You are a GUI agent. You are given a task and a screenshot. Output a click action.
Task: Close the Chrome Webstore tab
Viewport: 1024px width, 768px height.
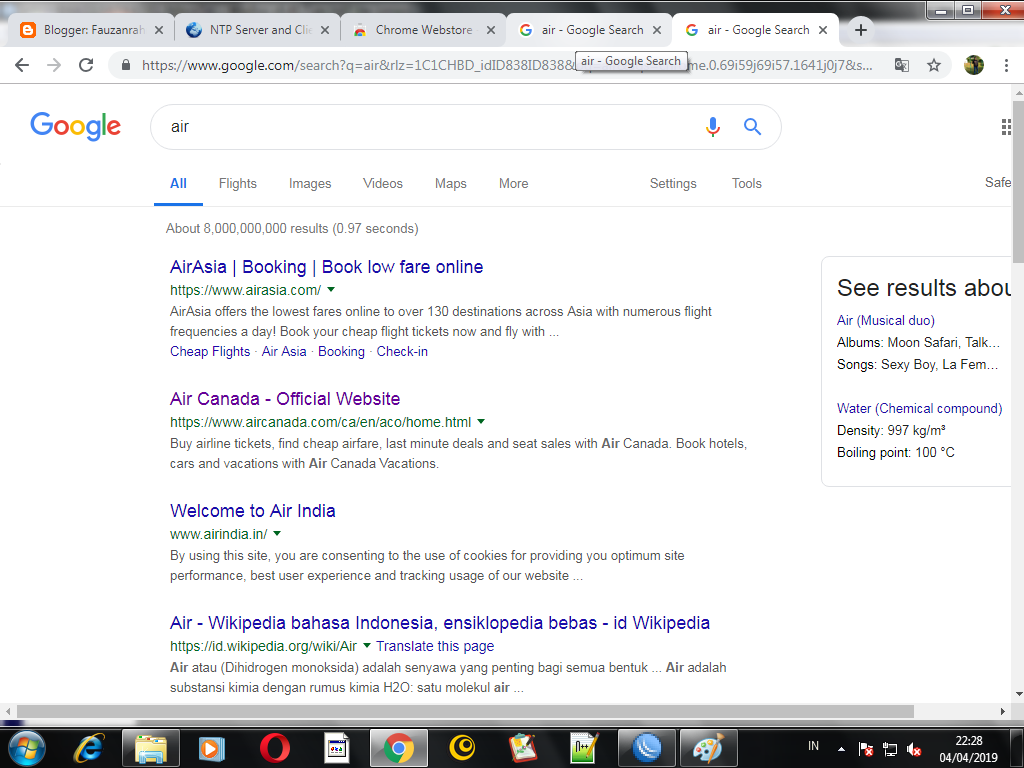tap(490, 30)
